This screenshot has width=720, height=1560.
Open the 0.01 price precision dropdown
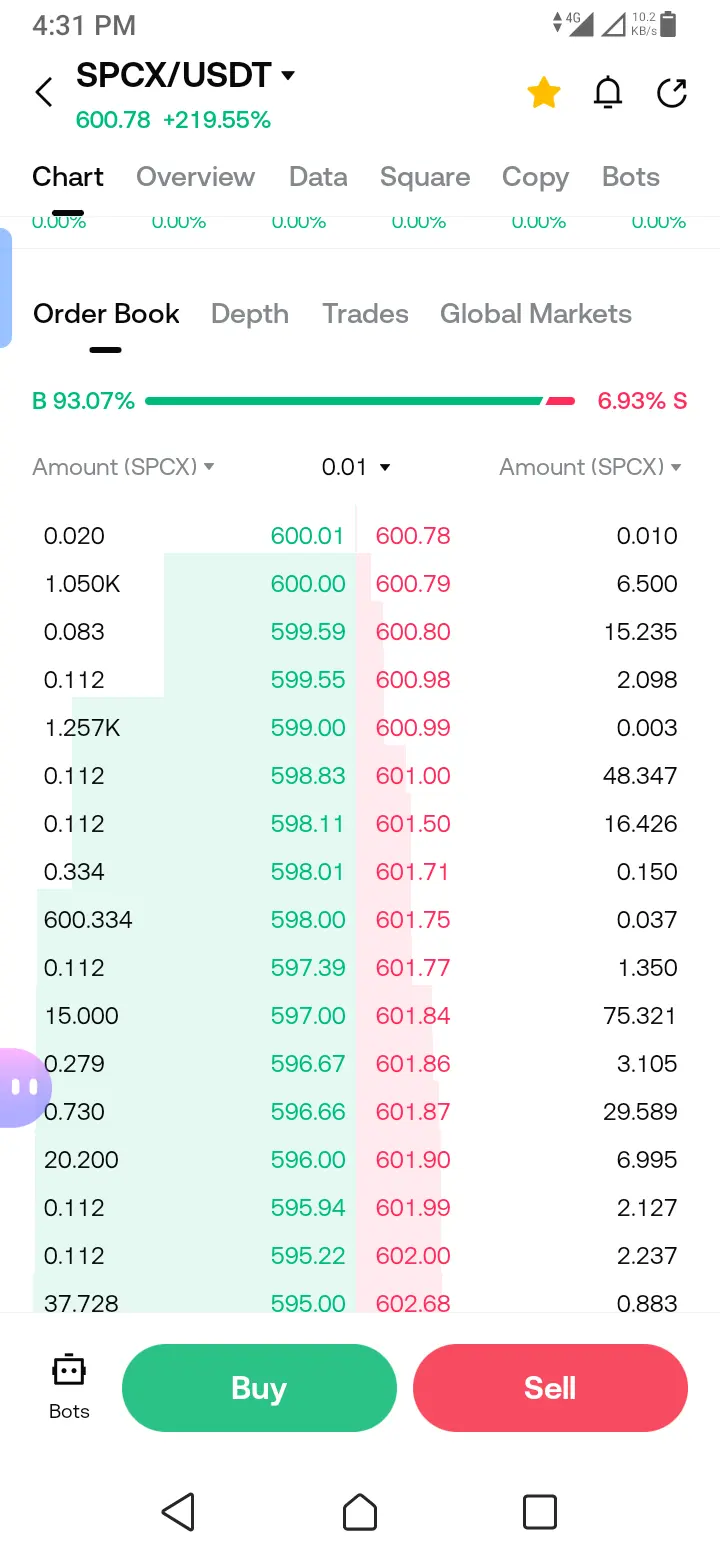click(356, 467)
